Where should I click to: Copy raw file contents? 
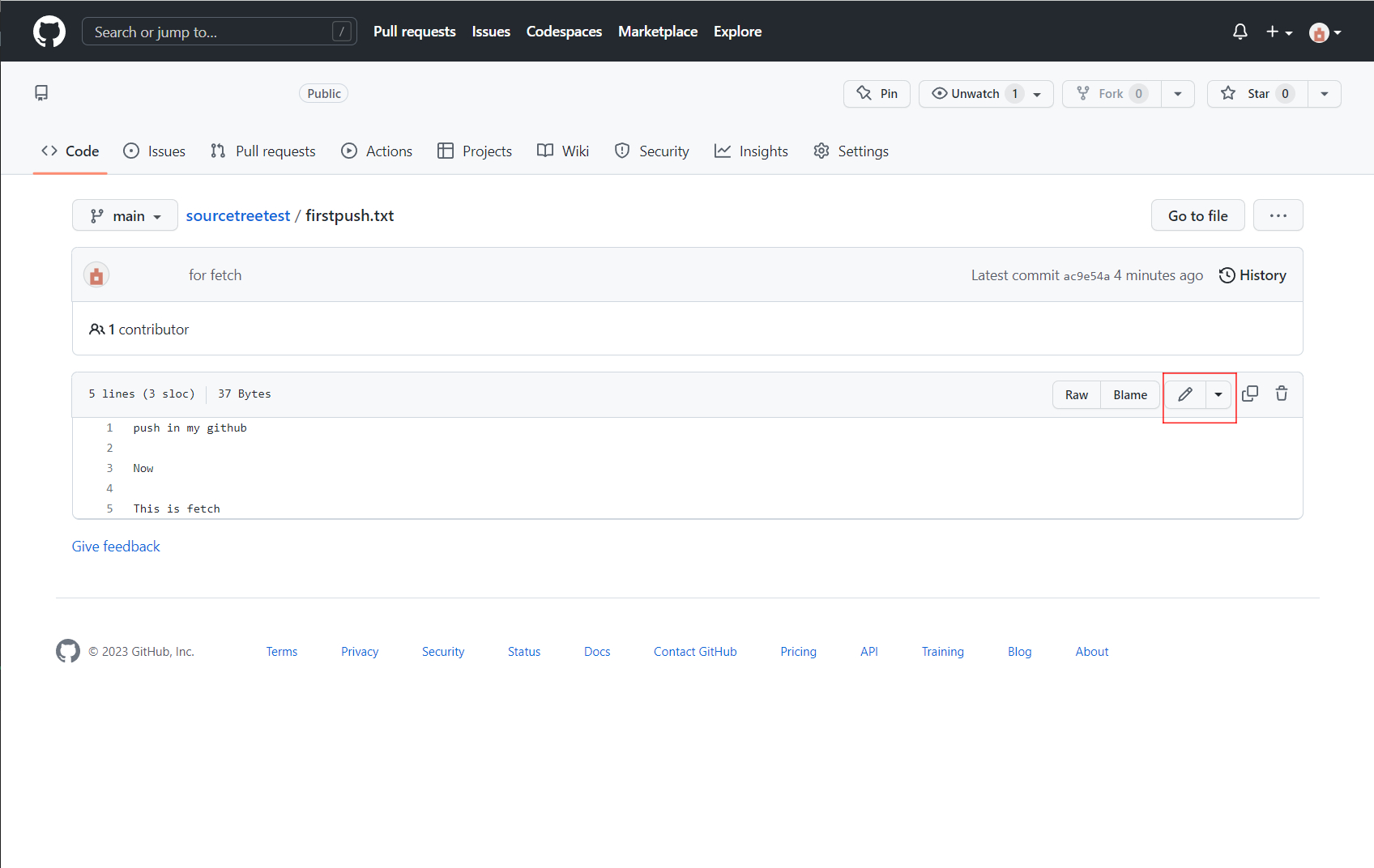1250,394
